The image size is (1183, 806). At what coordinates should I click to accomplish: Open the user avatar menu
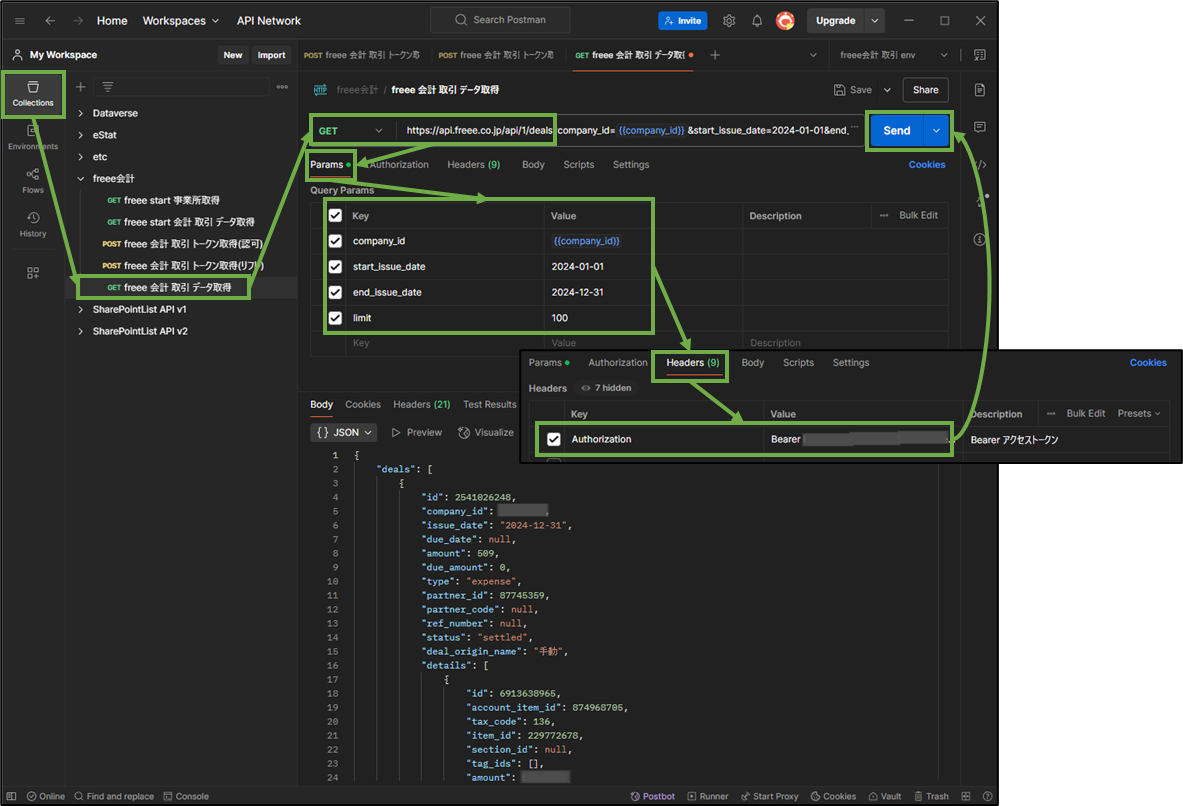point(785,20)
